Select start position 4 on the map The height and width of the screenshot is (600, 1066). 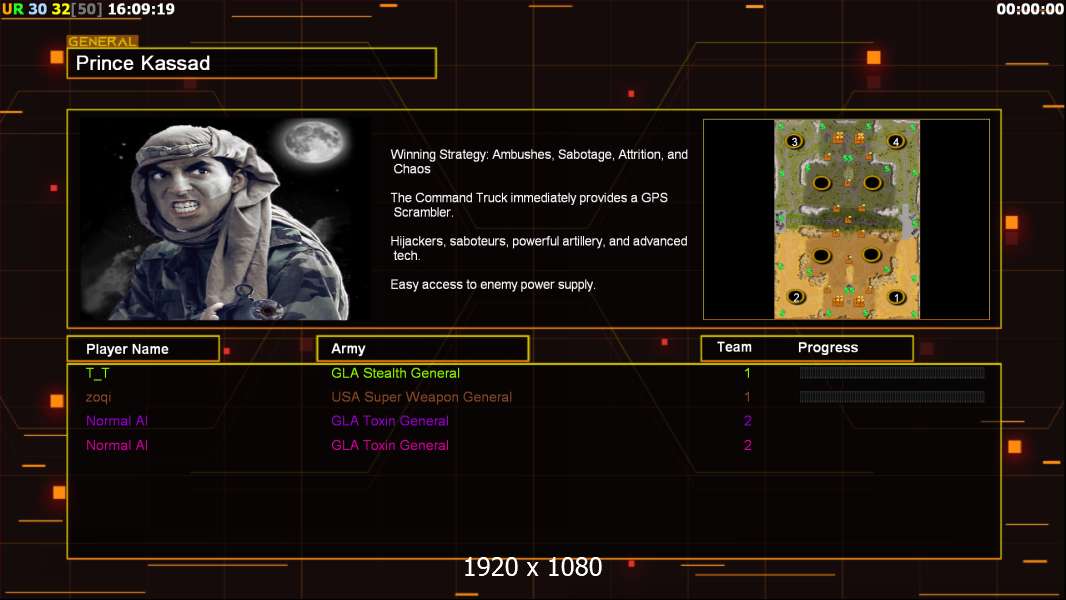896,141
